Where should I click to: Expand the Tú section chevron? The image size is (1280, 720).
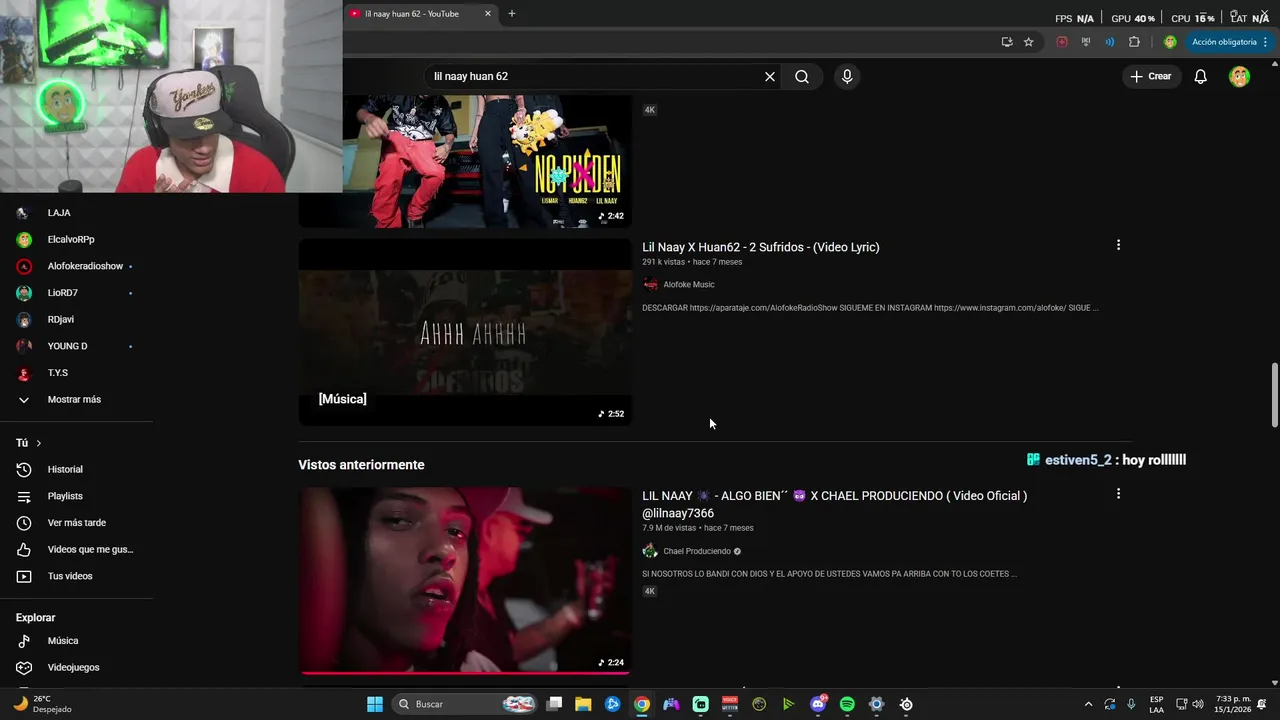click(39, 443)
